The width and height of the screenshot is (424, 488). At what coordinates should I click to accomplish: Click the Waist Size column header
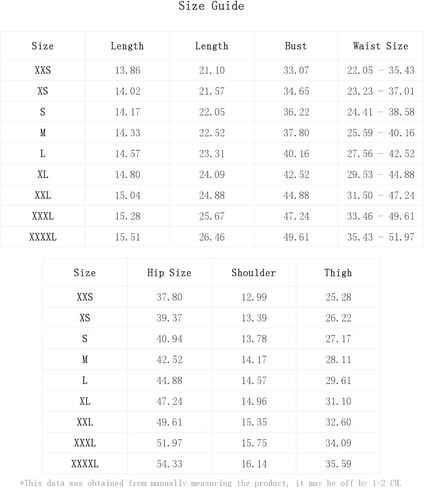[x=381, y=46]
